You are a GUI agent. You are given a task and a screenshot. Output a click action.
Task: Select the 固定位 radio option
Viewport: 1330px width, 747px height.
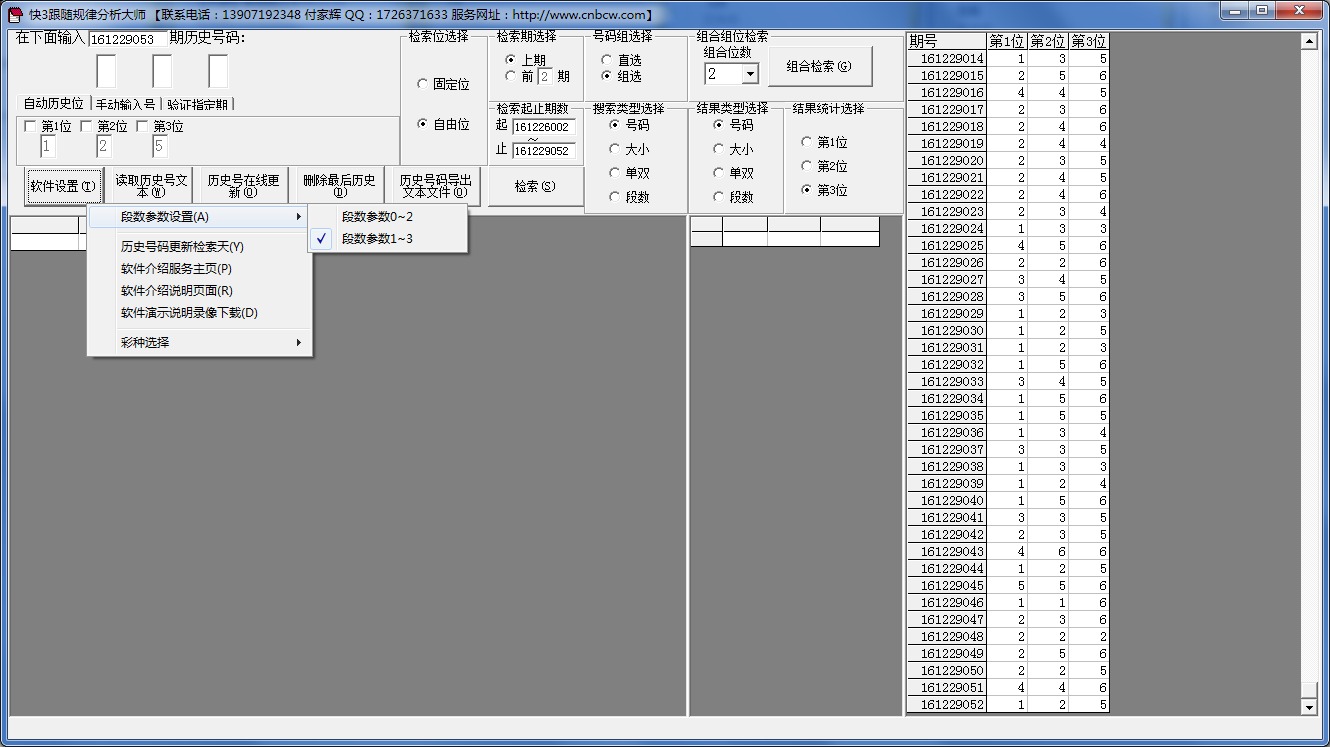423,85
